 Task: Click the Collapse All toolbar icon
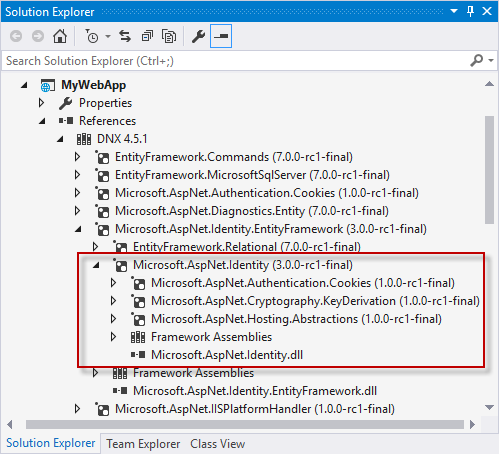coord(147,36)
